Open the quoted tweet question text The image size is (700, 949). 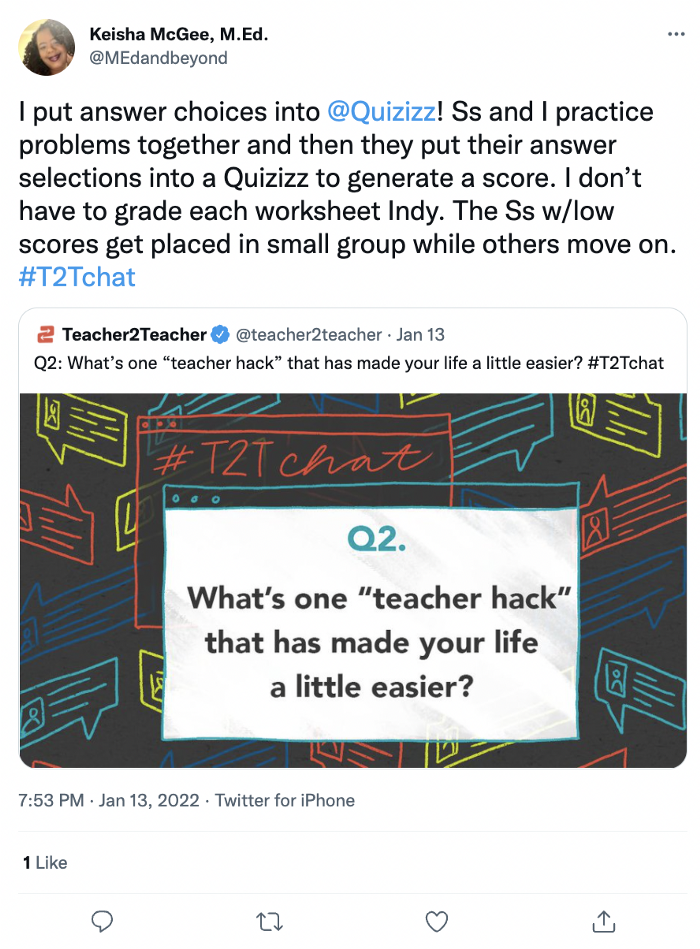[x=349, y=362]
